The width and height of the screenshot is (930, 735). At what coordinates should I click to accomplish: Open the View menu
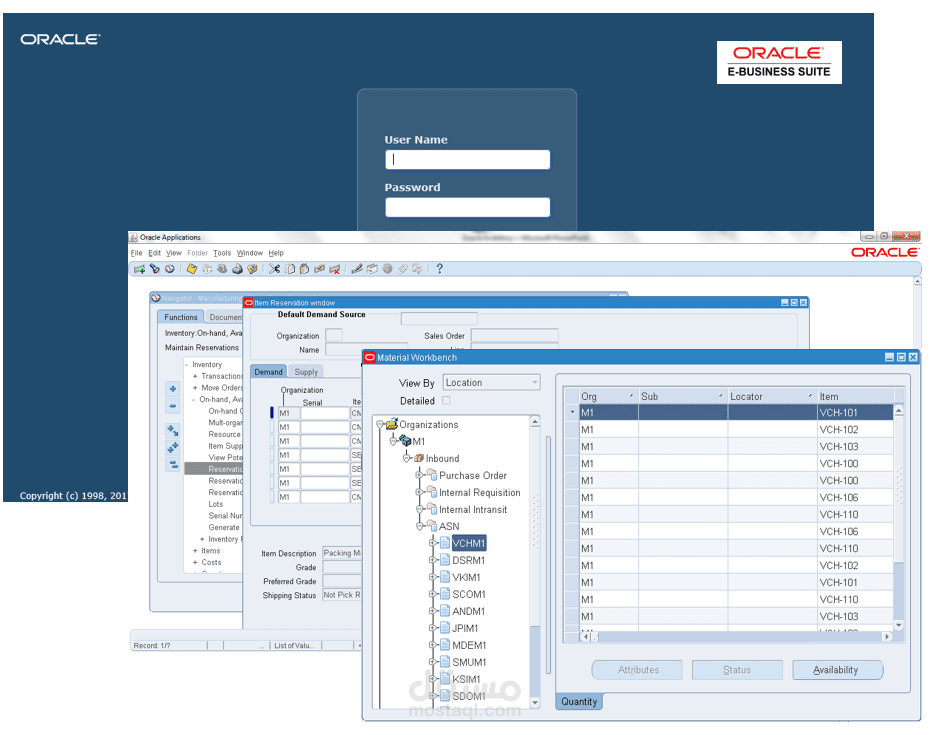[x=174, y=253]
